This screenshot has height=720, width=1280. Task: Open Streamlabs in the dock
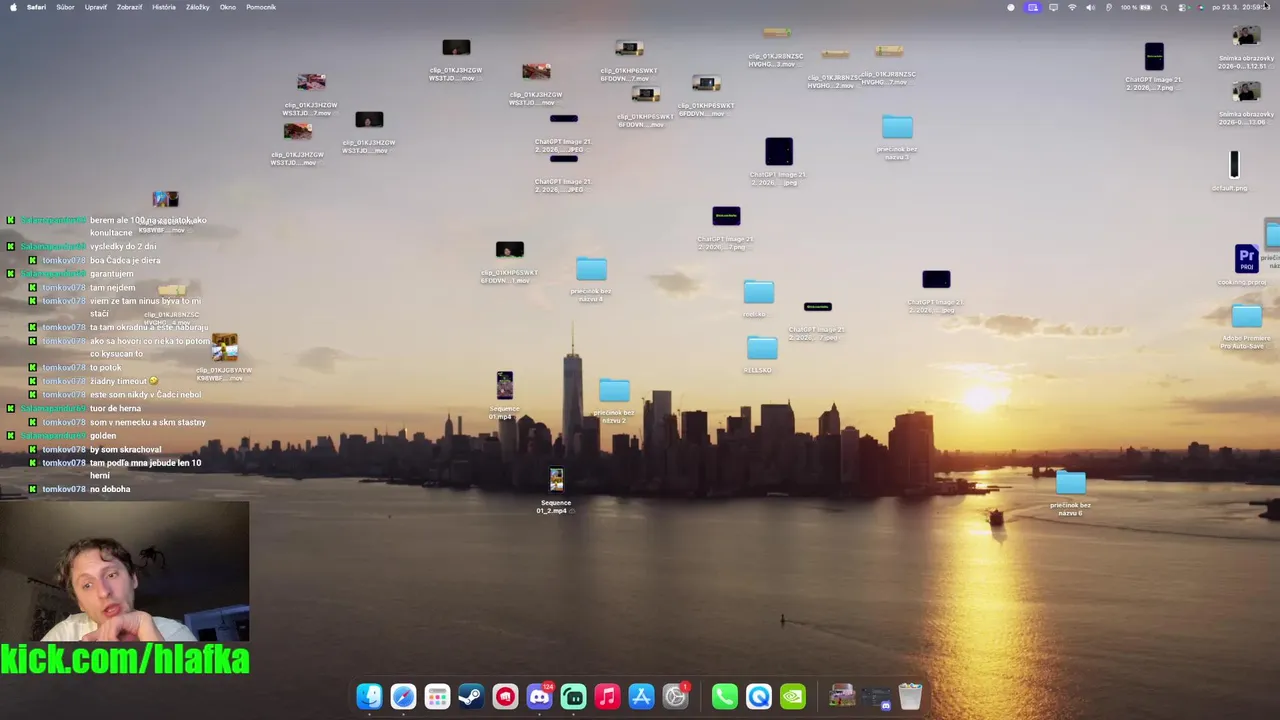(x=573, y=696)
